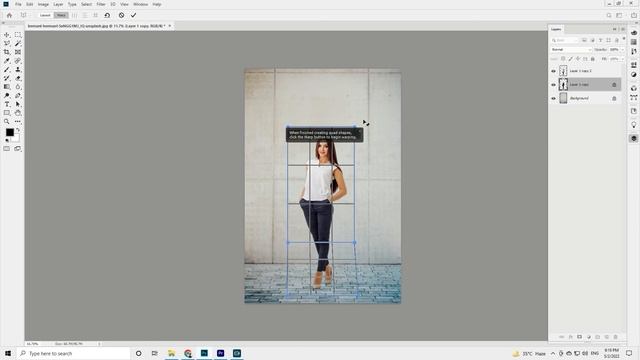Click the Home icon in options bar
This screenshot has height=360, width=640.
coord(9,15)
